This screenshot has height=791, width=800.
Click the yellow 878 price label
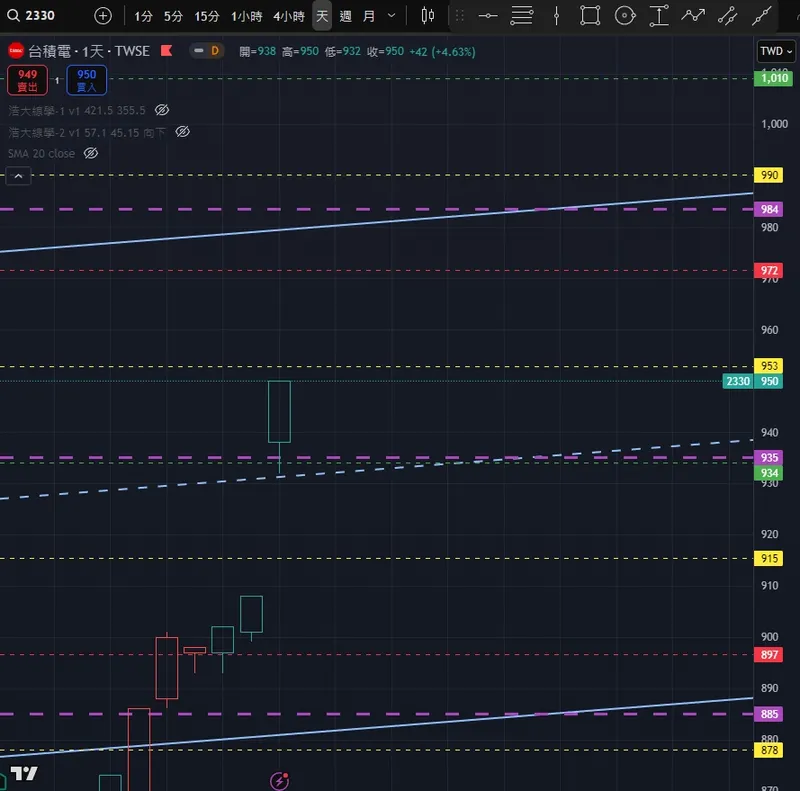(768, 750)
